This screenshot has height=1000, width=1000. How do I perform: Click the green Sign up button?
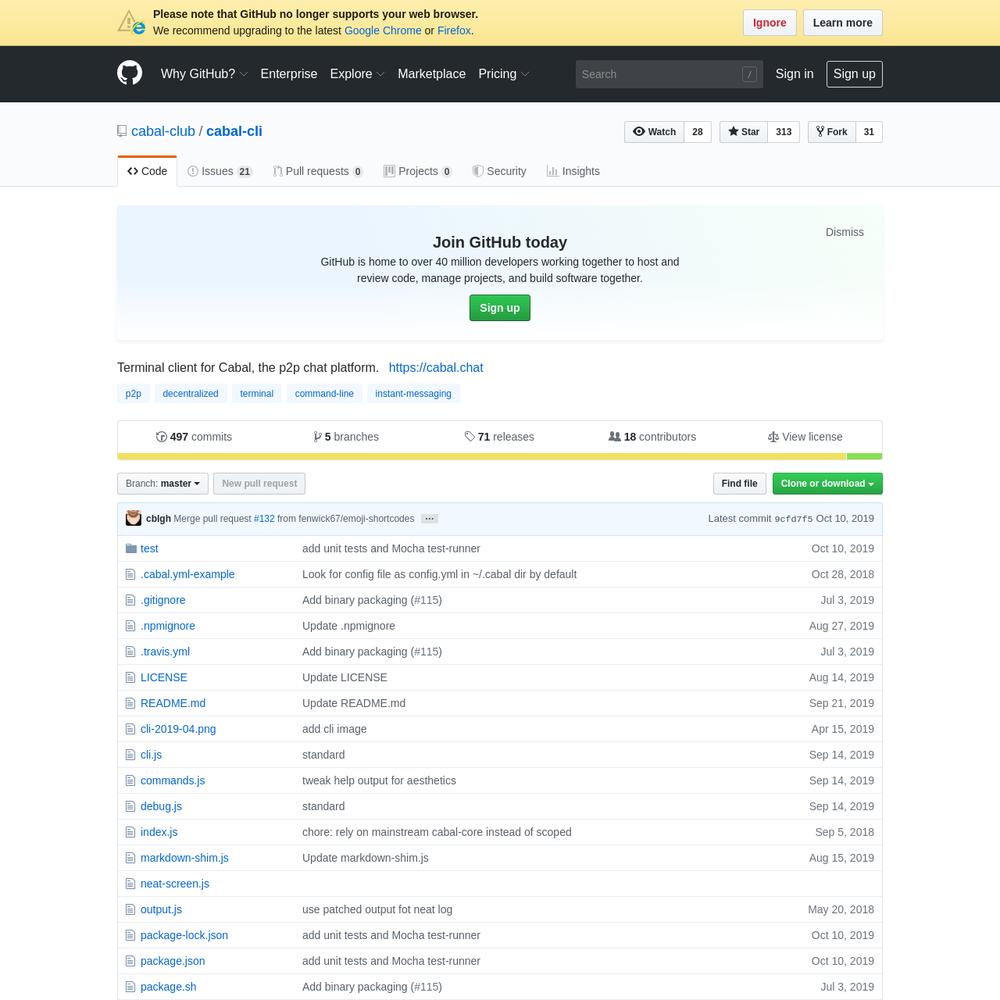click(x=500, y=308)
